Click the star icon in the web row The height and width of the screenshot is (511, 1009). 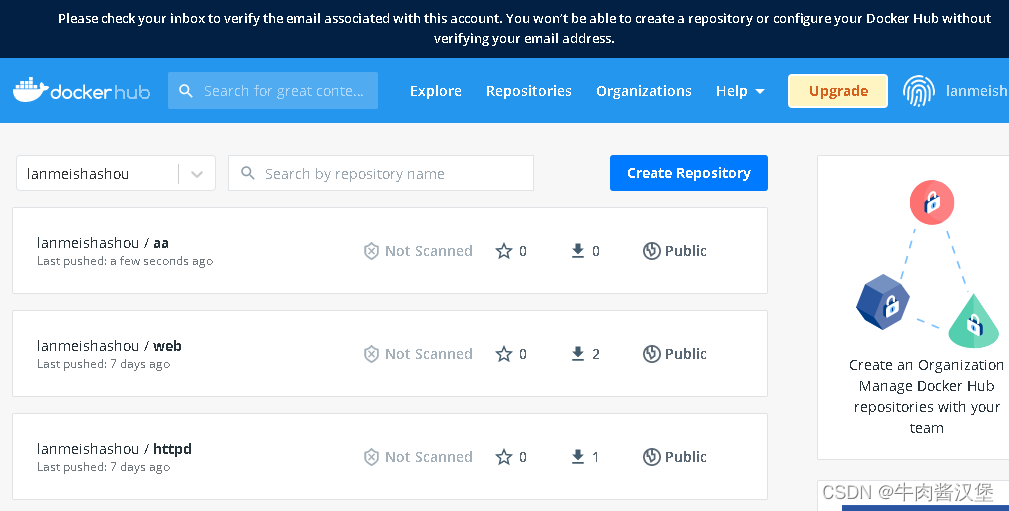504,354
